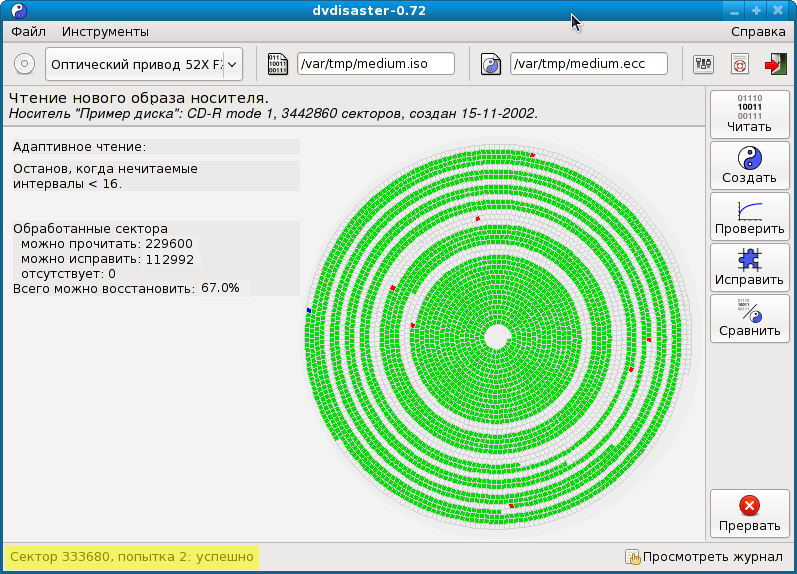
Task: Click the blue sector marker on the spiral
Action: click(x=309, y=310)
